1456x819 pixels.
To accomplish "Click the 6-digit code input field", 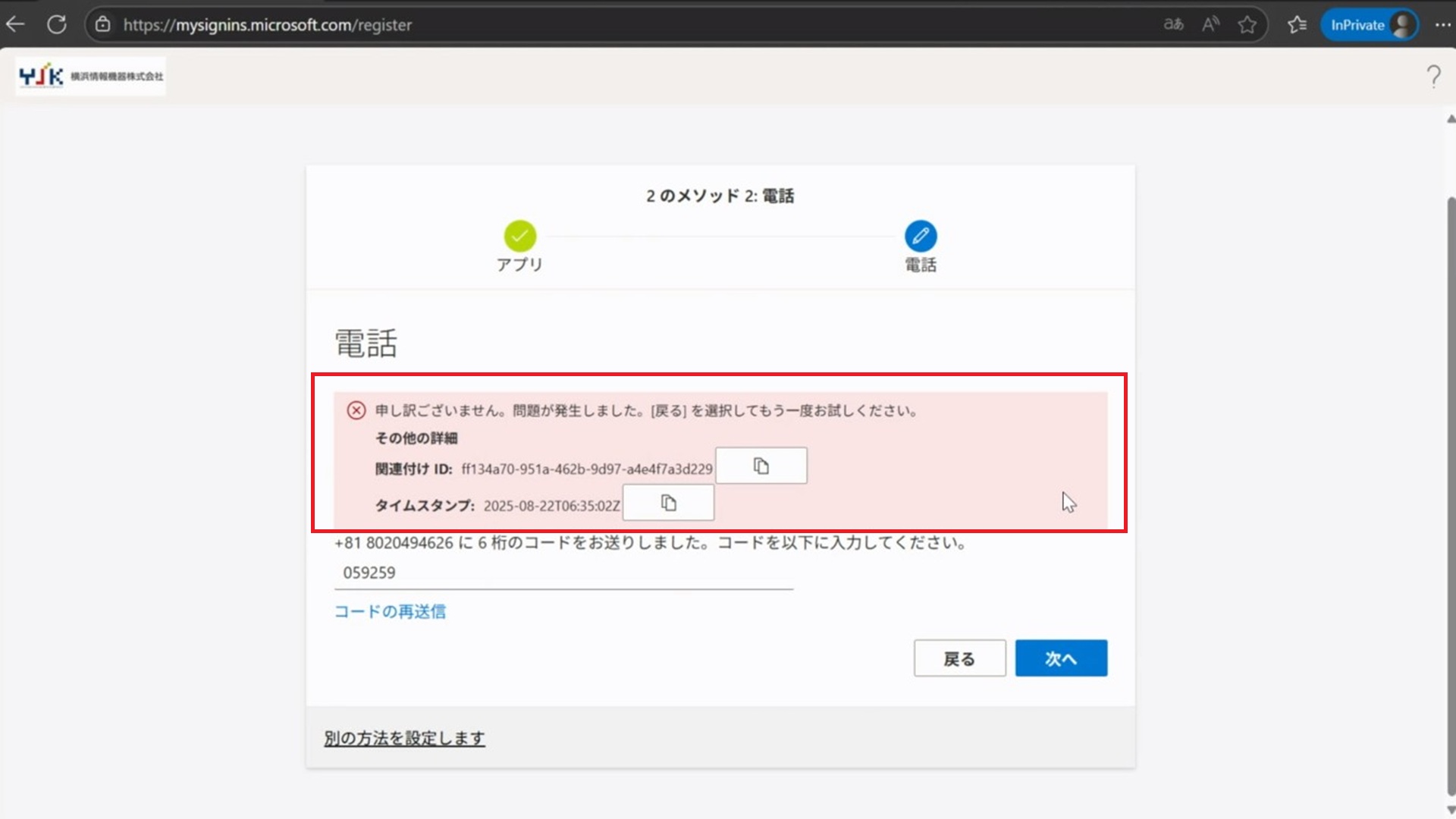I will [563, 573].
